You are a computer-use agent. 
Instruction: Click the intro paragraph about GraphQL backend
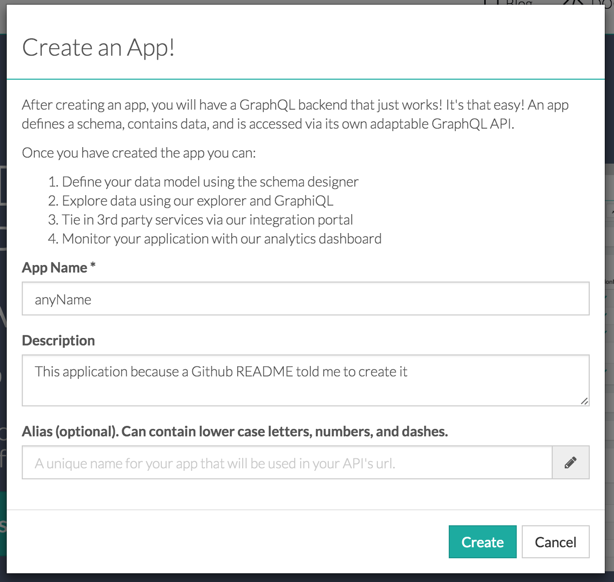click(x=295, y=114)
